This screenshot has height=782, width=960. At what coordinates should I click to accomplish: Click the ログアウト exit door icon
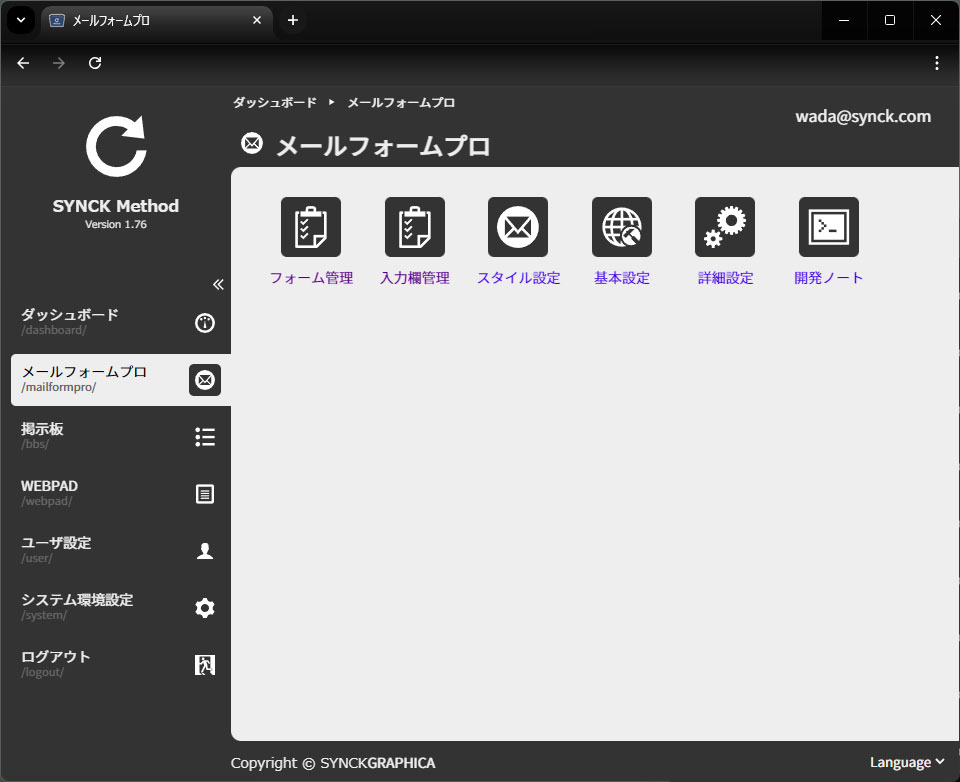click(205, 665)
